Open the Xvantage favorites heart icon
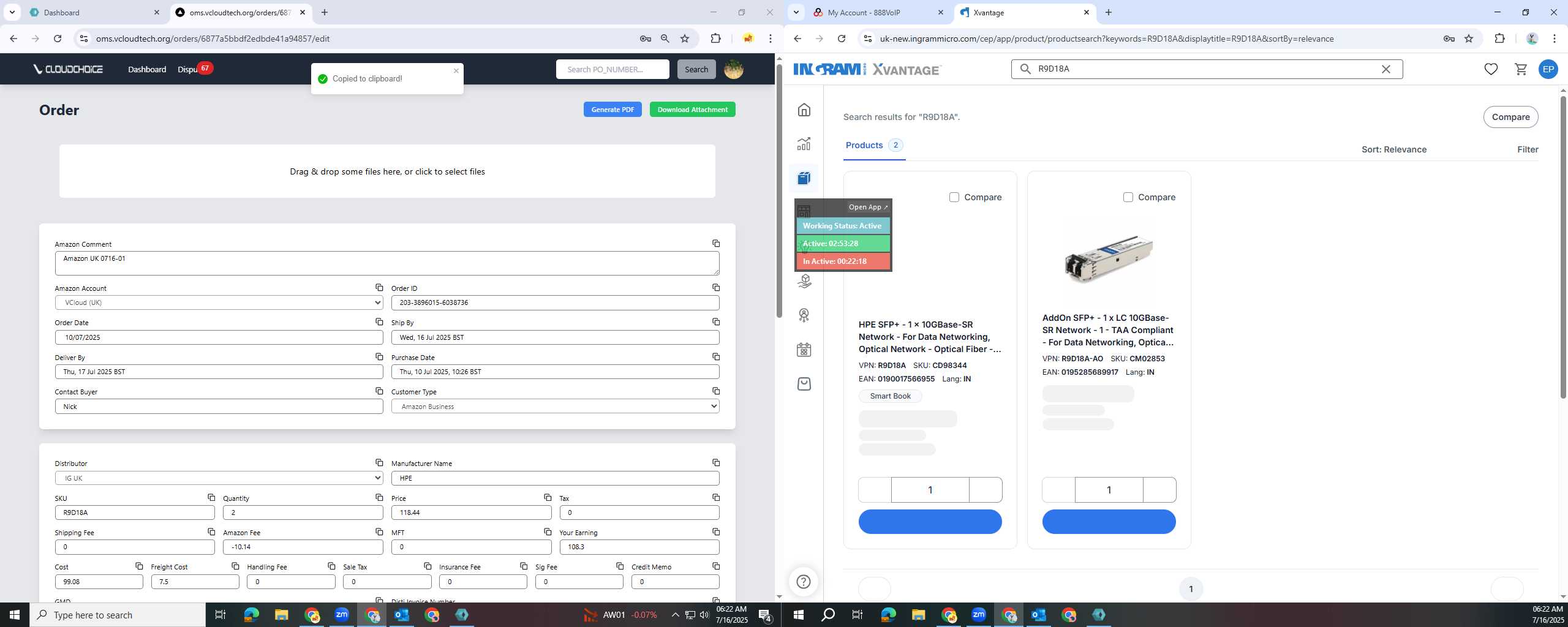The width and height of the screenshot is (1568, 627). pos(1491,69)
